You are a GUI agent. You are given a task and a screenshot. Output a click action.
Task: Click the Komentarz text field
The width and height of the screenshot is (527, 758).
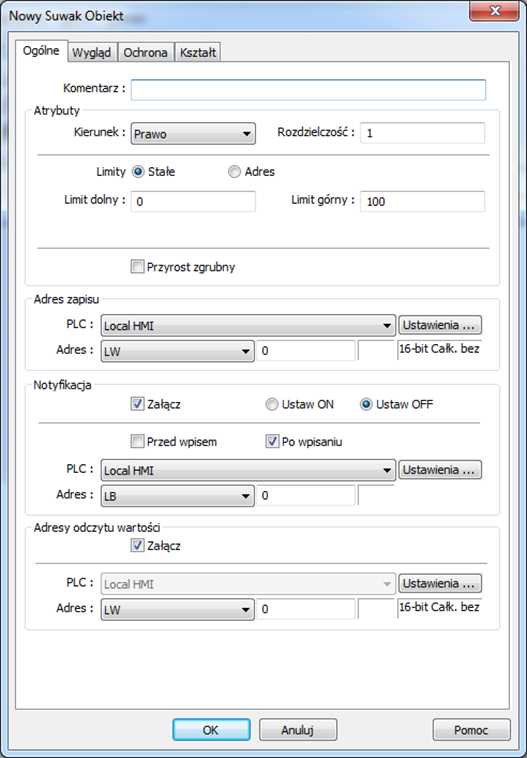[308, 90]
